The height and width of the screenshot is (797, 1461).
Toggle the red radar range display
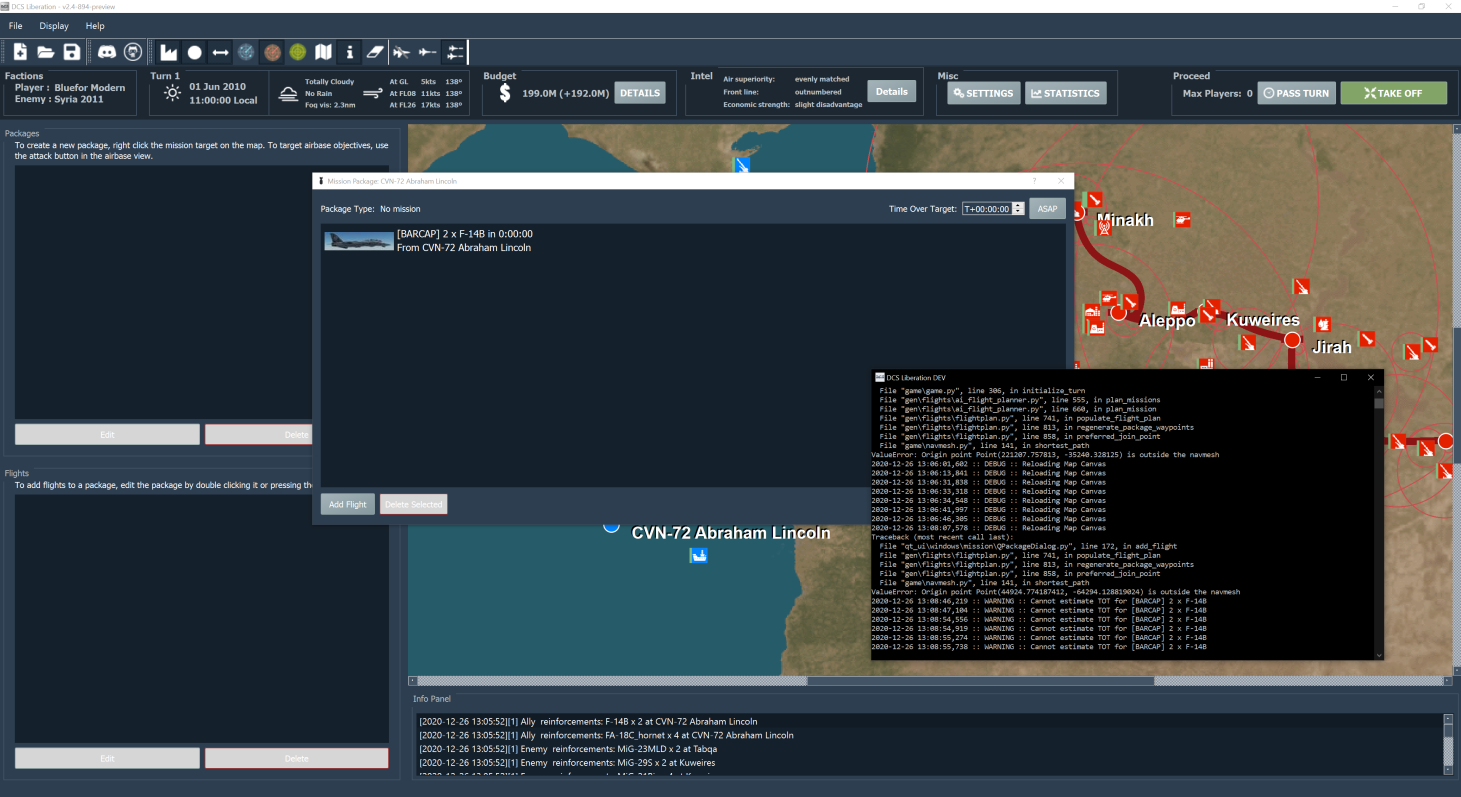tap(272, 52)
